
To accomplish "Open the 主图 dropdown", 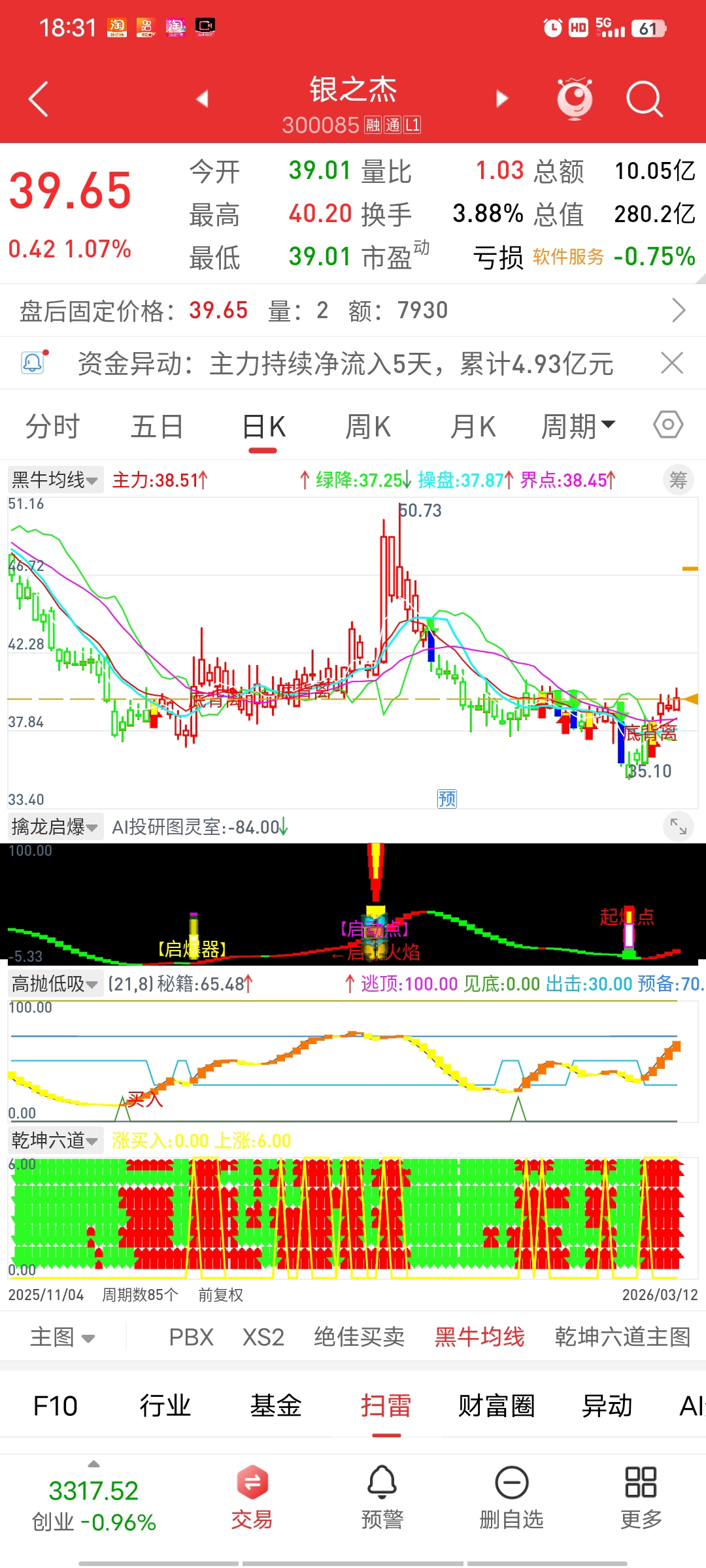I will 63,1337.
